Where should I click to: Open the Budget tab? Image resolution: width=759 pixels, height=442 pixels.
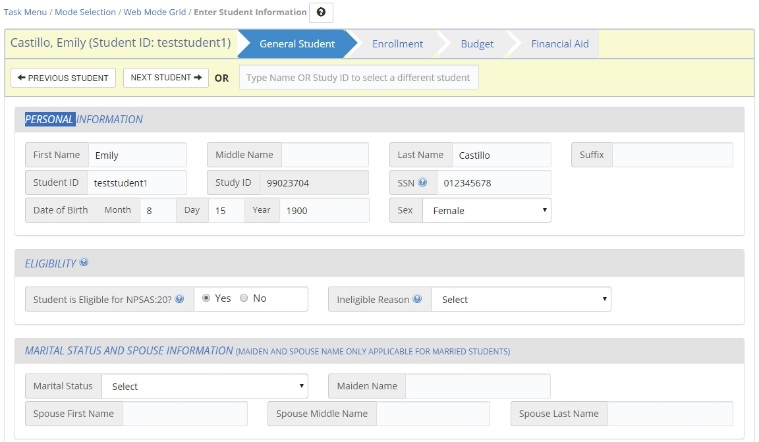coord(477,44)
